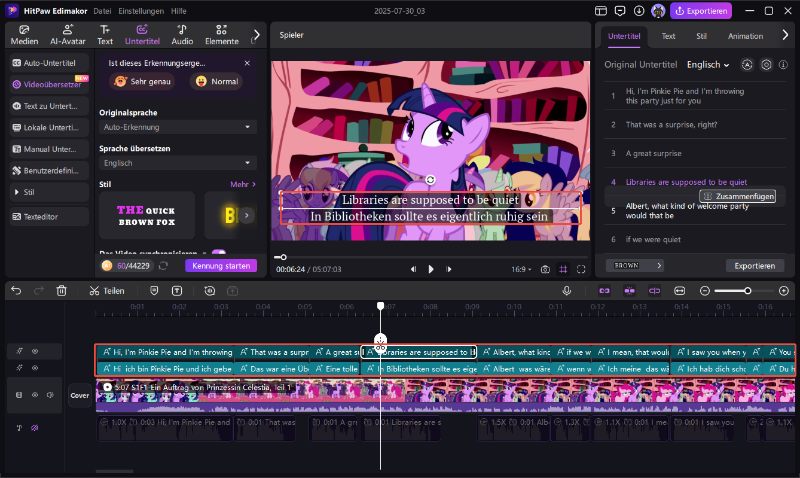Open the Datei menu
Image resolution: width=800 pixels, height=478 pixels.
102,11
